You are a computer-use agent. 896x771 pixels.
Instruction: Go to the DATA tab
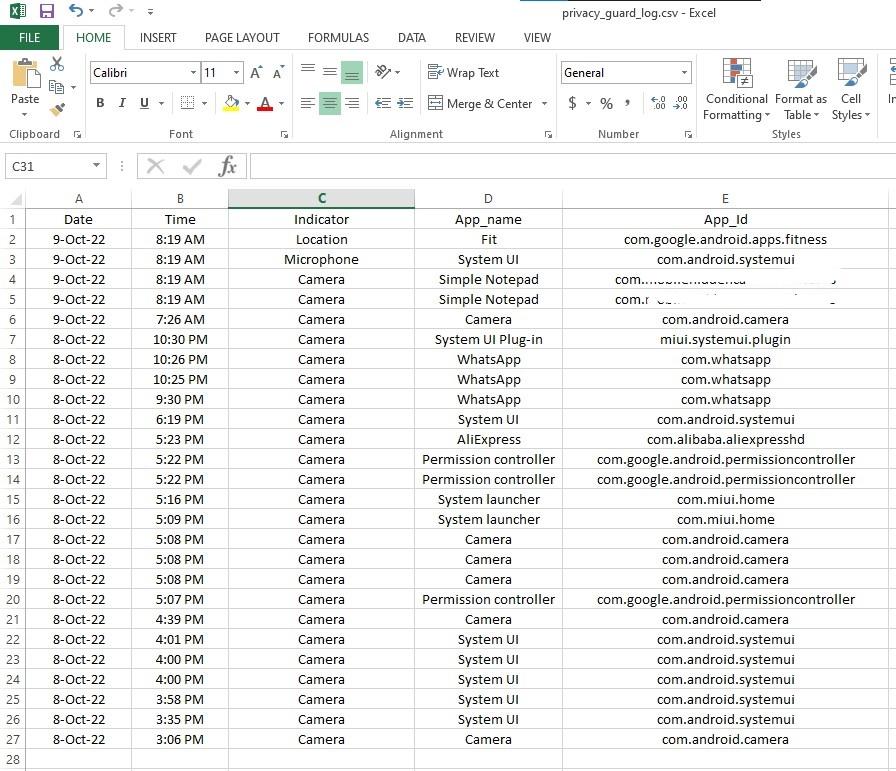tap(411, 38)
